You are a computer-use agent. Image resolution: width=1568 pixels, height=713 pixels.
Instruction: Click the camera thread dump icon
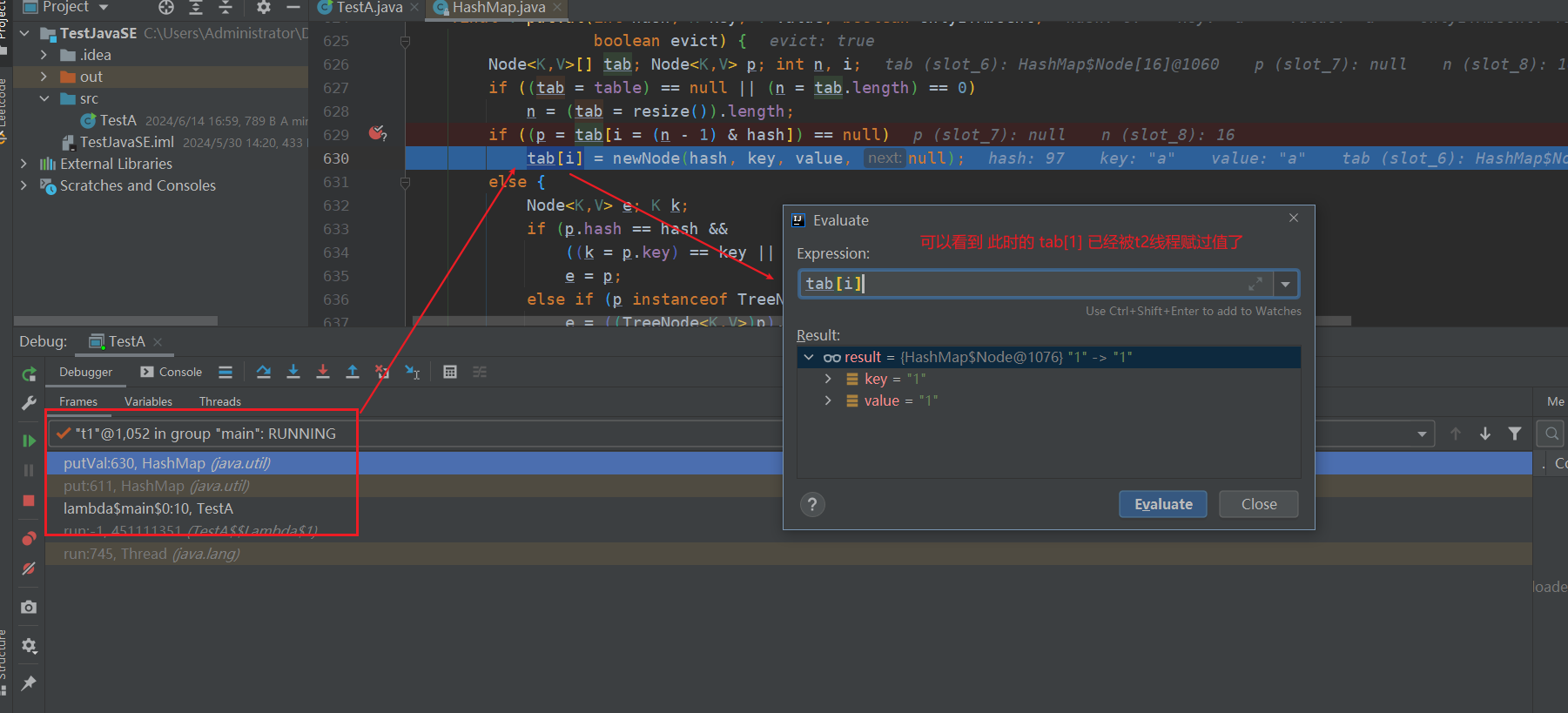pyautogui.click(x=29, y=607)
